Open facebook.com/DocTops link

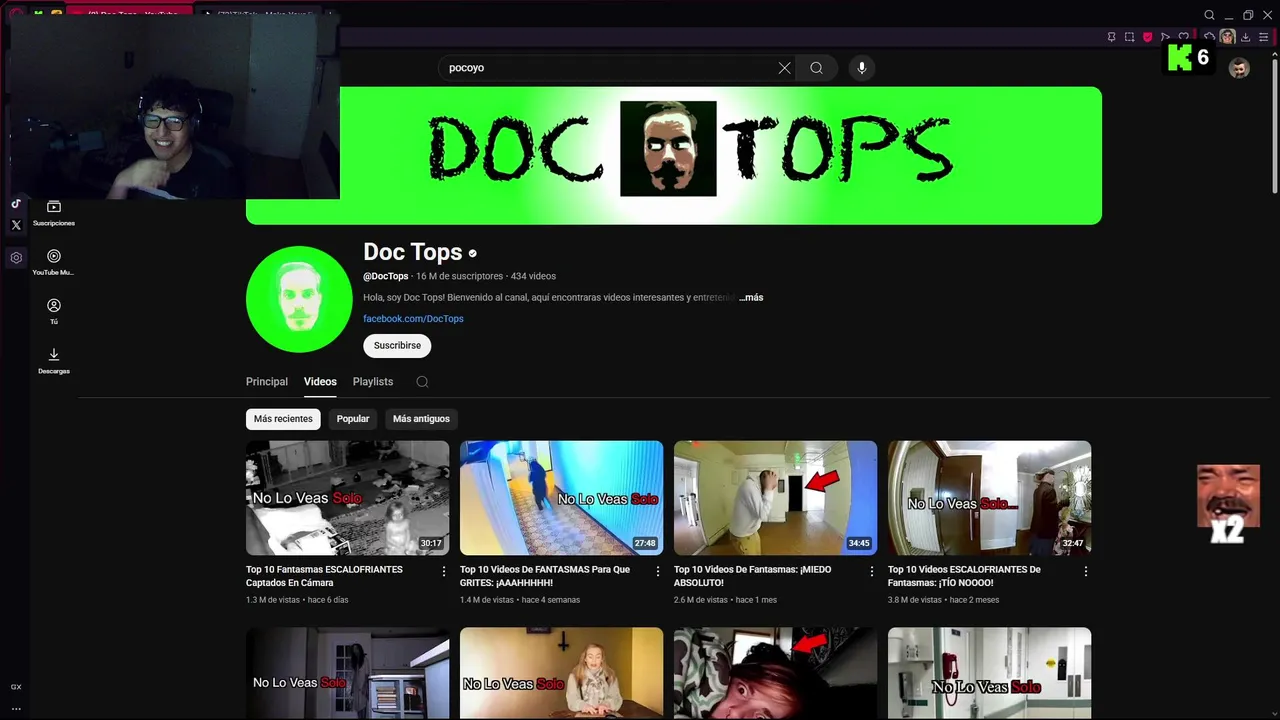pos(413,318)
